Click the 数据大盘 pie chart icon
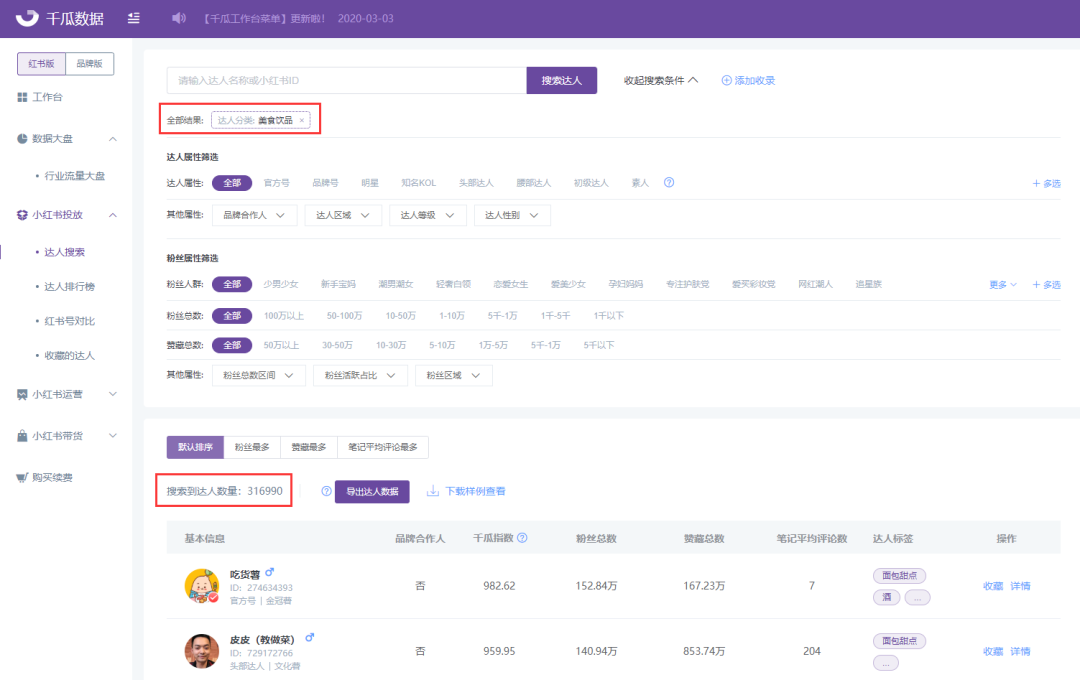1080x680 pixels. [x=22, y=138]
